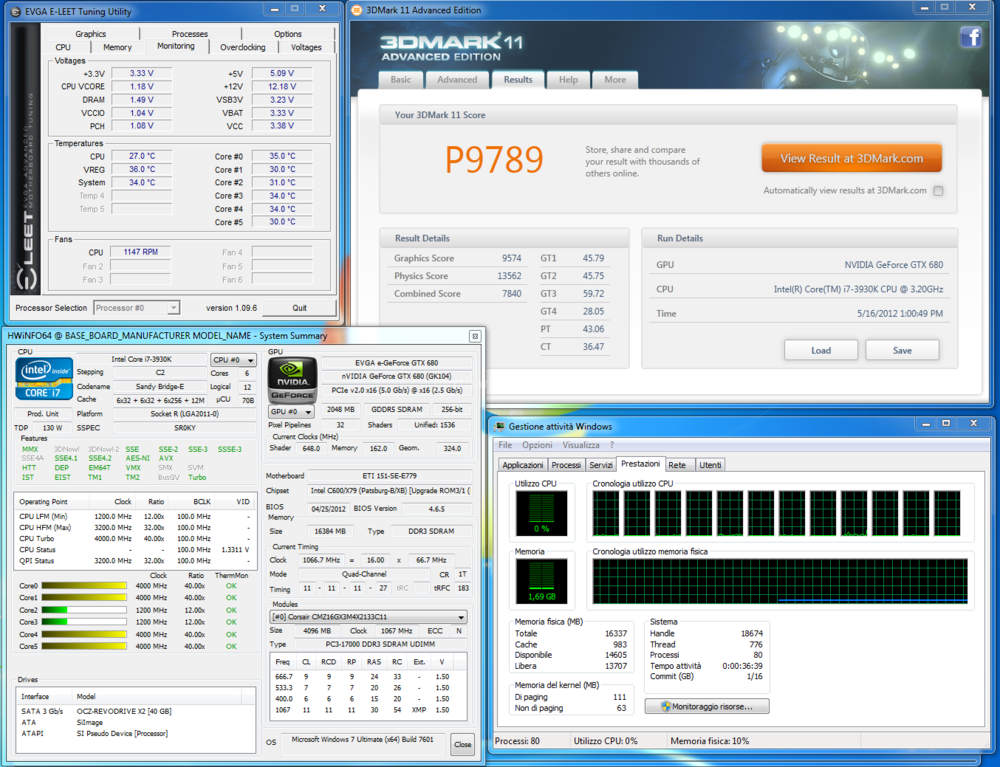Image resolution: width=1000 pixels, height=767 pixels.
Task: Close the HWiNFO64 System Summary window
Action: [474, 336]
